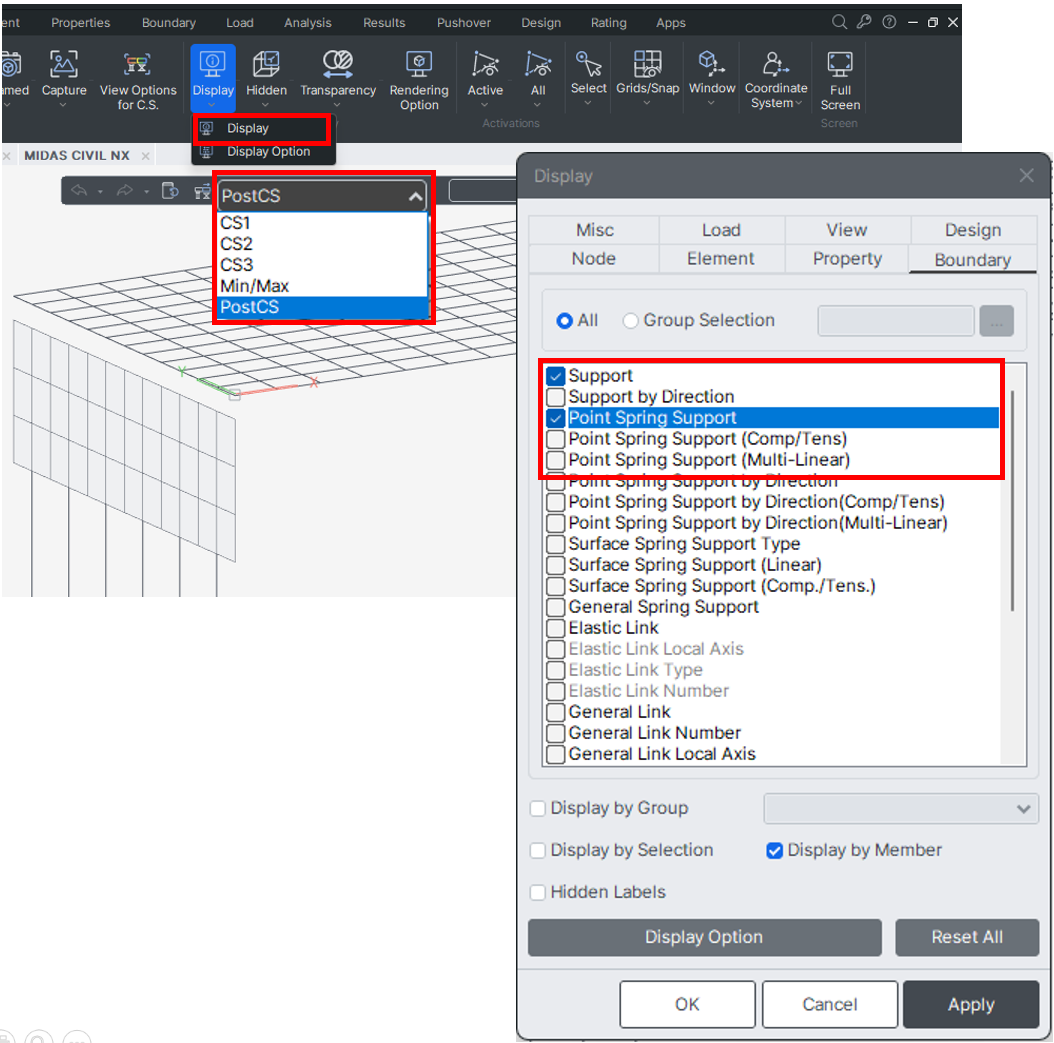Enable the Elastic Link checkbox
Screen dimensions: 1054x1043
557,629
